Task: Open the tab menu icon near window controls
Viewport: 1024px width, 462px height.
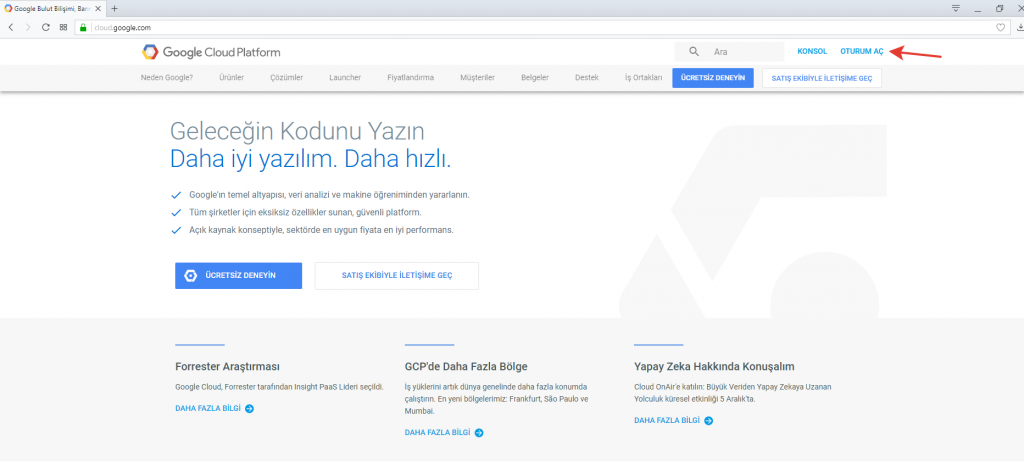Action: tap(955, 8)
